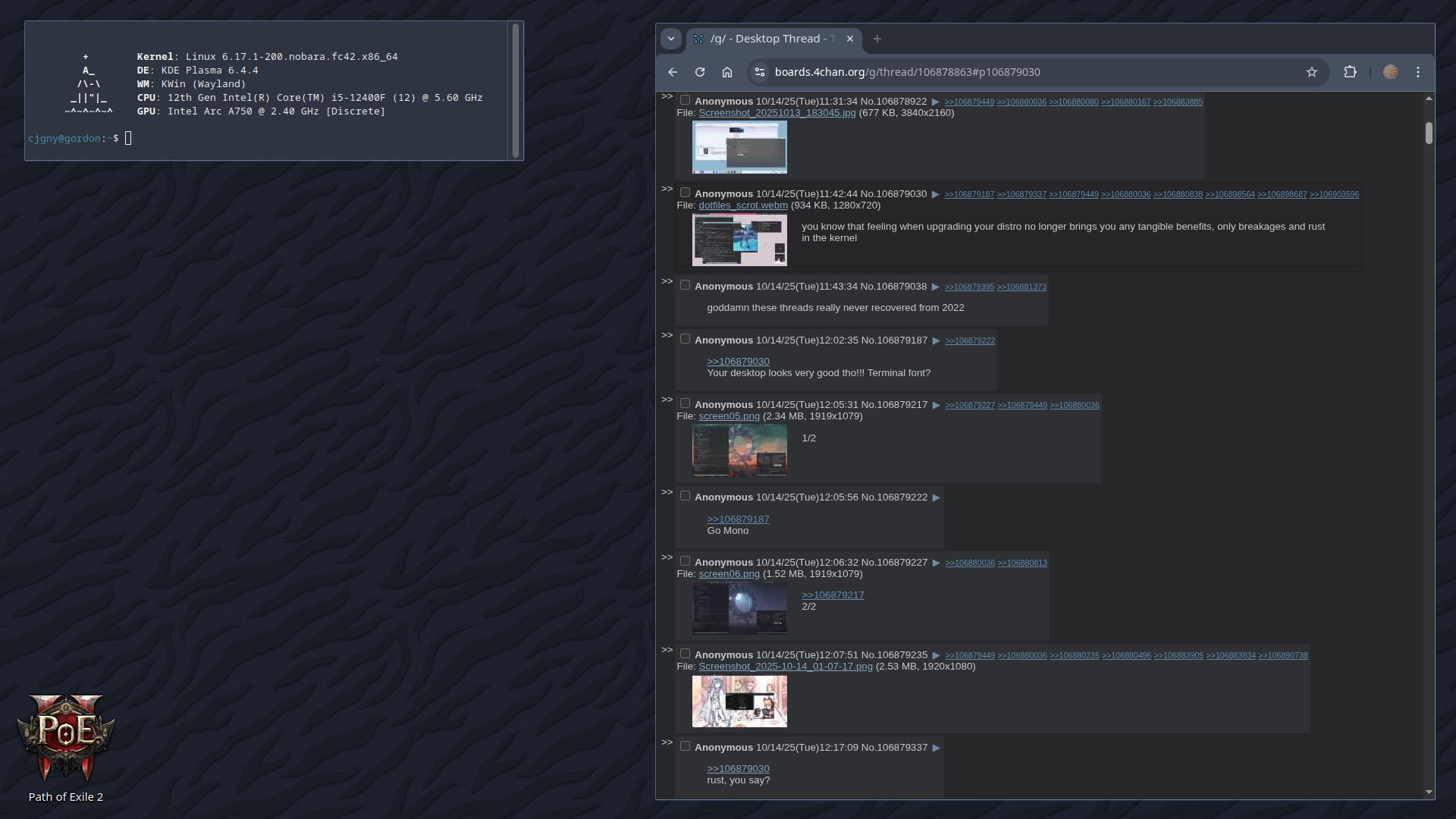Expand the screen05.png thumbnail
Screen dimensions: 1456x819
[739, 450]
